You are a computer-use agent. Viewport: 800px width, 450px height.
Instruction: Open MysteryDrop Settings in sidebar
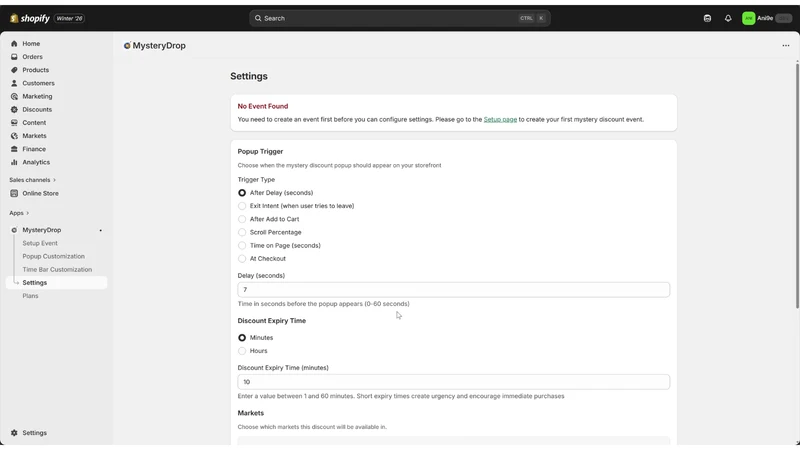tap(56, 283)
